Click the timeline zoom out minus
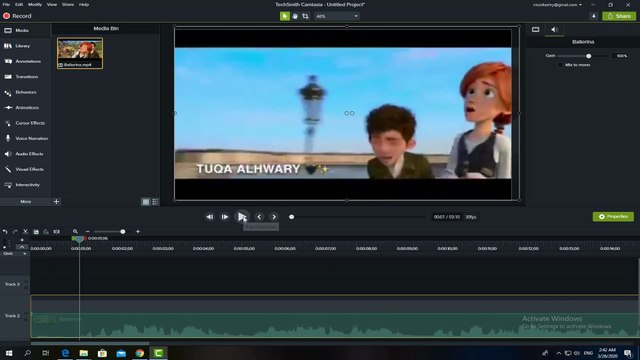Image resolution: width=640 pixels, height=360 pixels. 87,232
